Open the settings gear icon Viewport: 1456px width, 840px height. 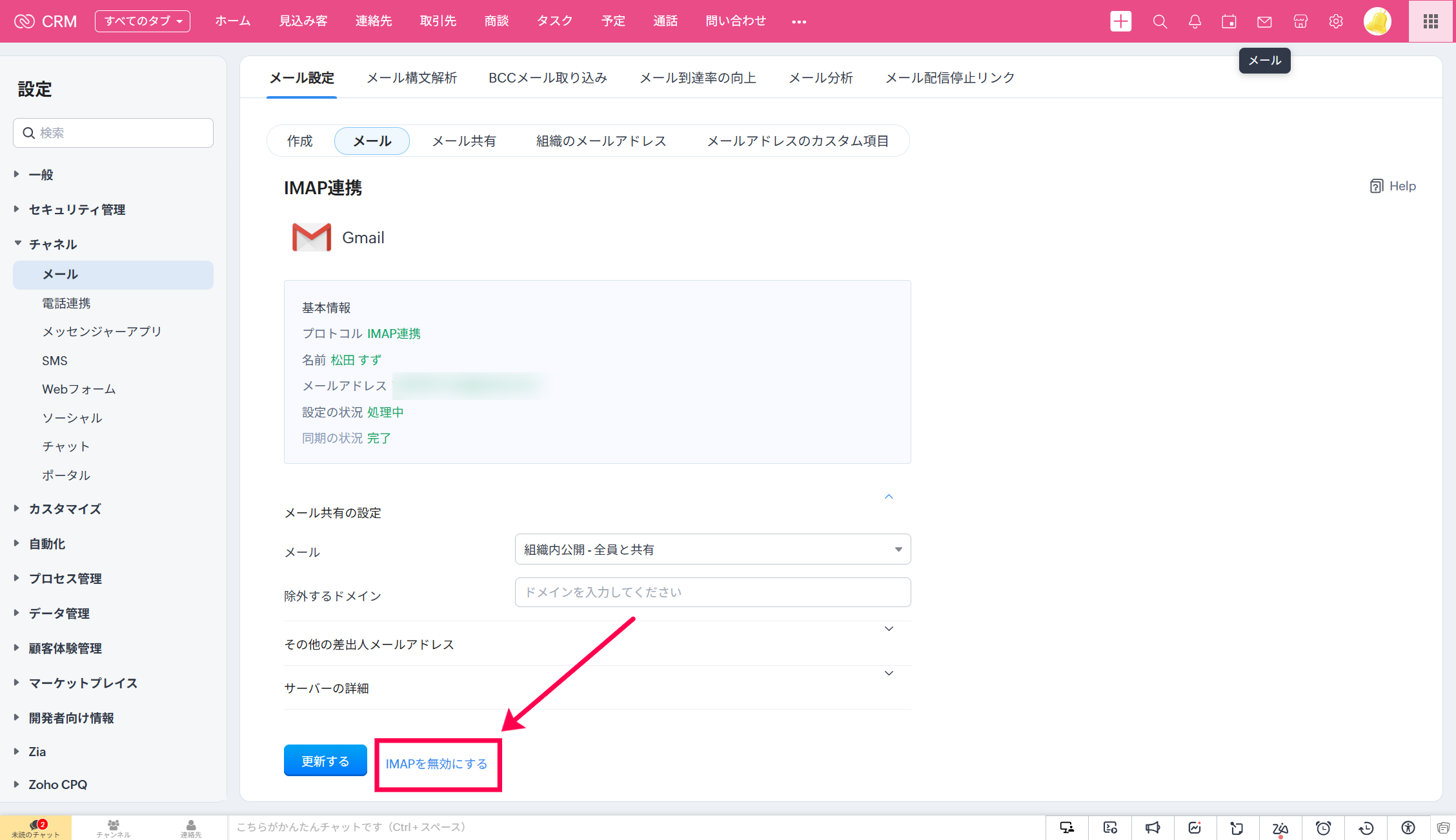(1336, 21)
